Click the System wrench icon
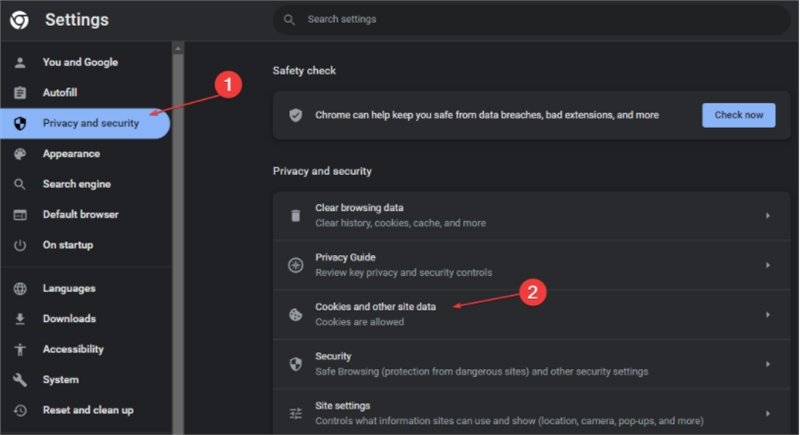 tap(20, 380)
